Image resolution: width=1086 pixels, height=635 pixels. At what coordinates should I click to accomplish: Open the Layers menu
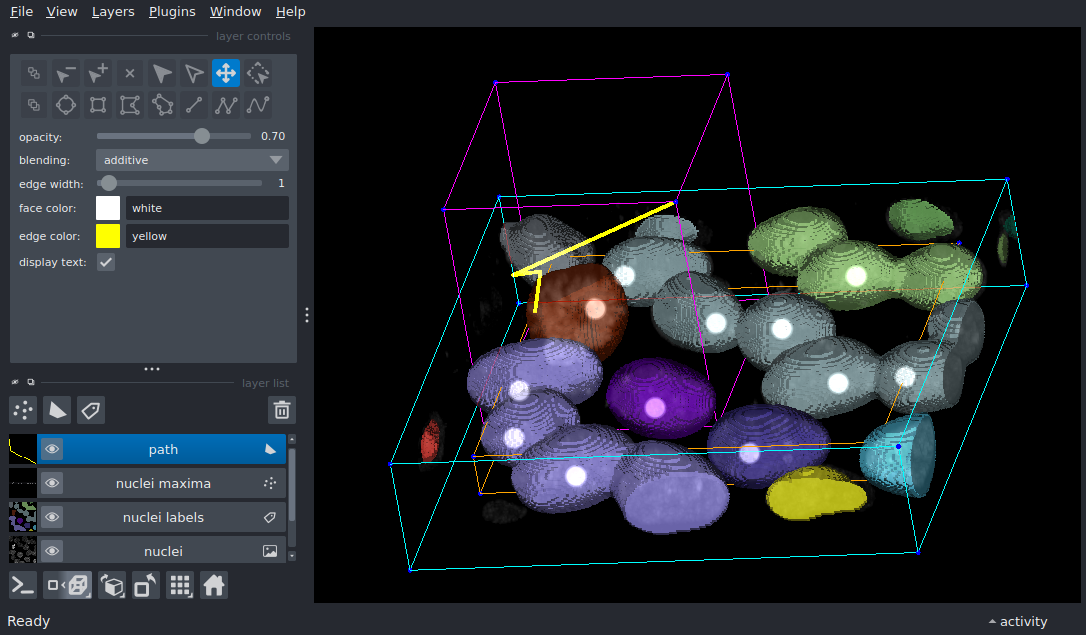(x=112, y=12)
